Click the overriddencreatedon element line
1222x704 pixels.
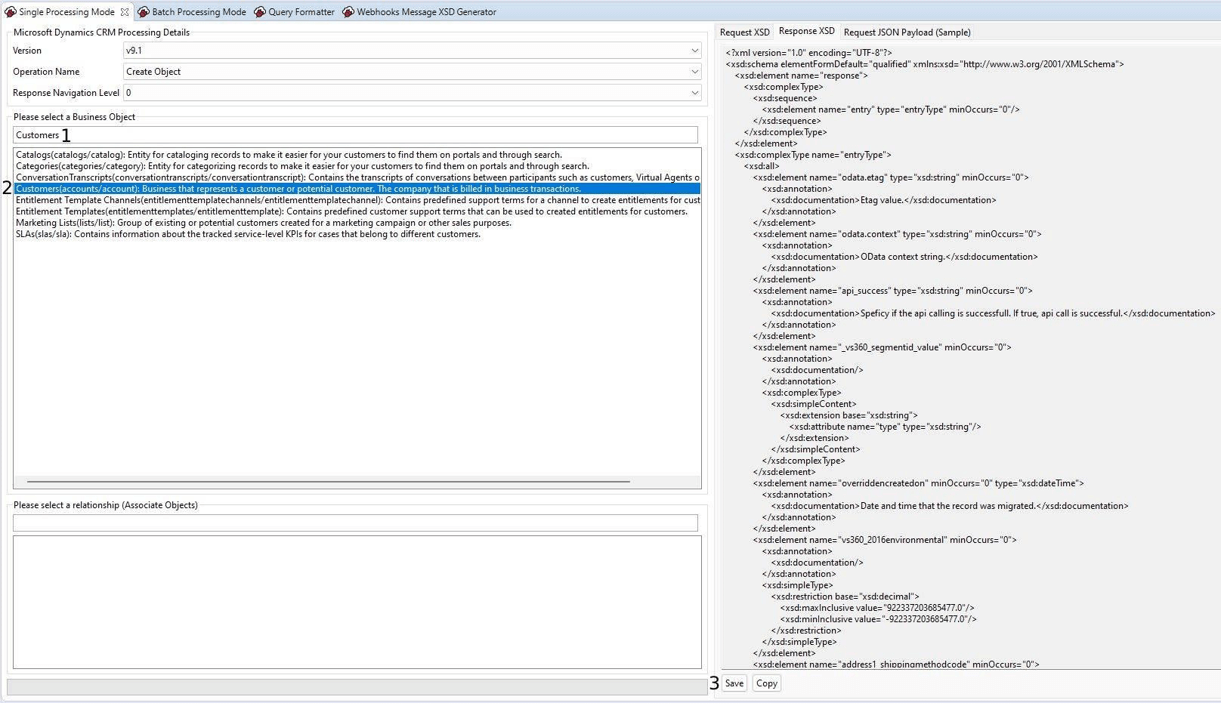click(919, 483)
